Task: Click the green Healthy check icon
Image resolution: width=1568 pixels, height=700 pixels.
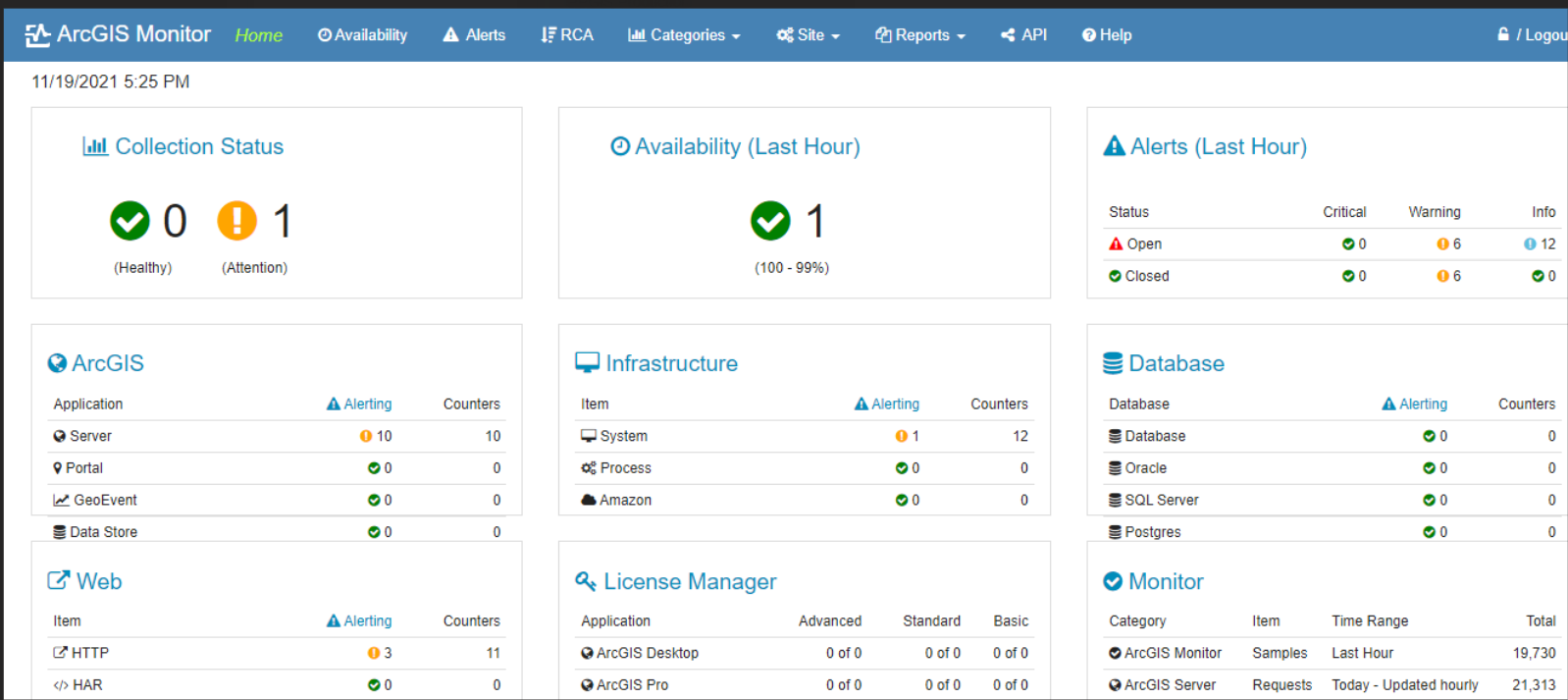Action: point(130,221)
